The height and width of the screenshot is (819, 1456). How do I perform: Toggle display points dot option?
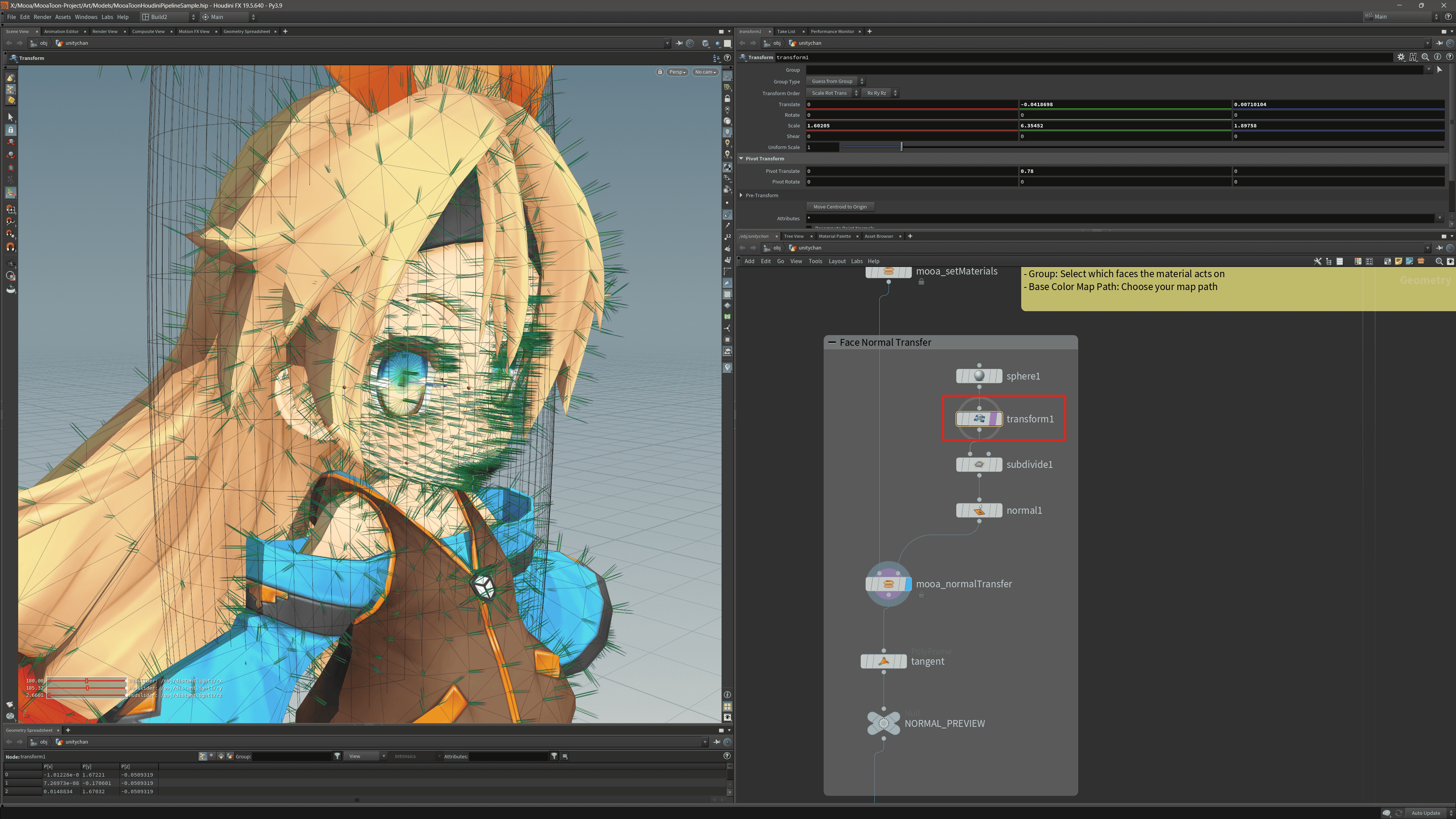coord(728,203)
